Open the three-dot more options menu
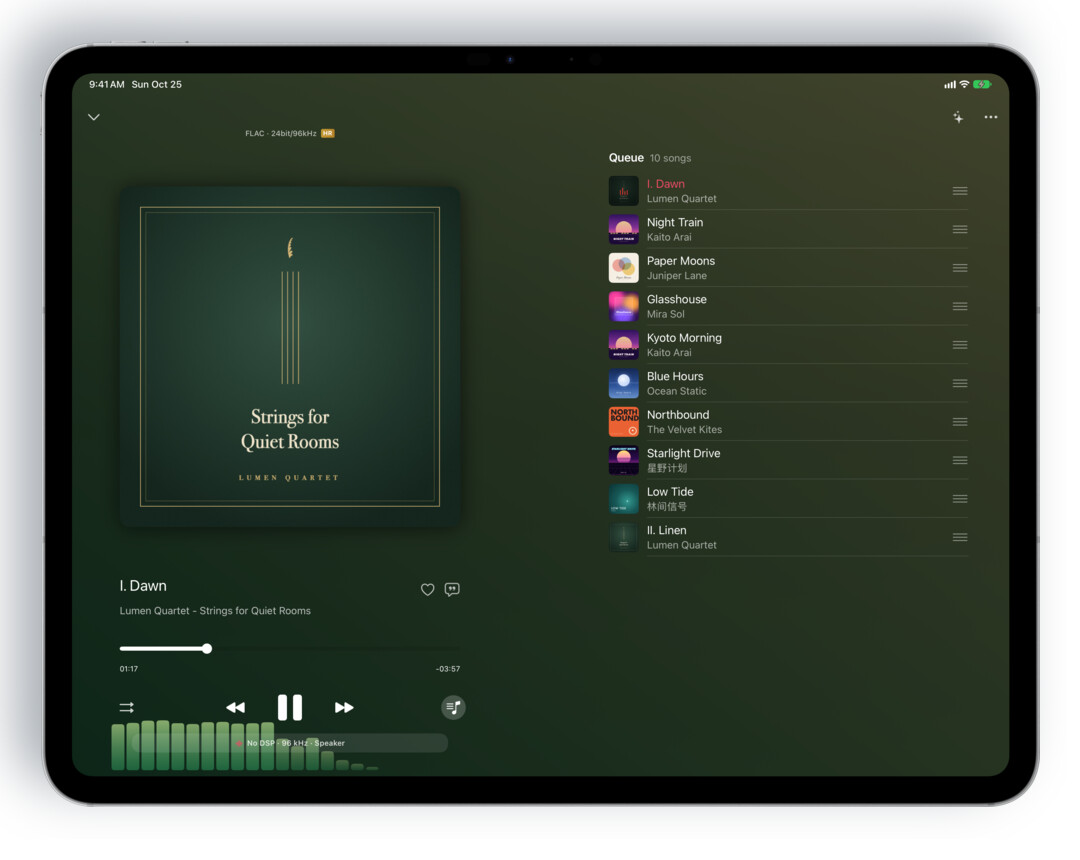The width and height of the screenshot is (1080, 860). [x=990, y=117]
